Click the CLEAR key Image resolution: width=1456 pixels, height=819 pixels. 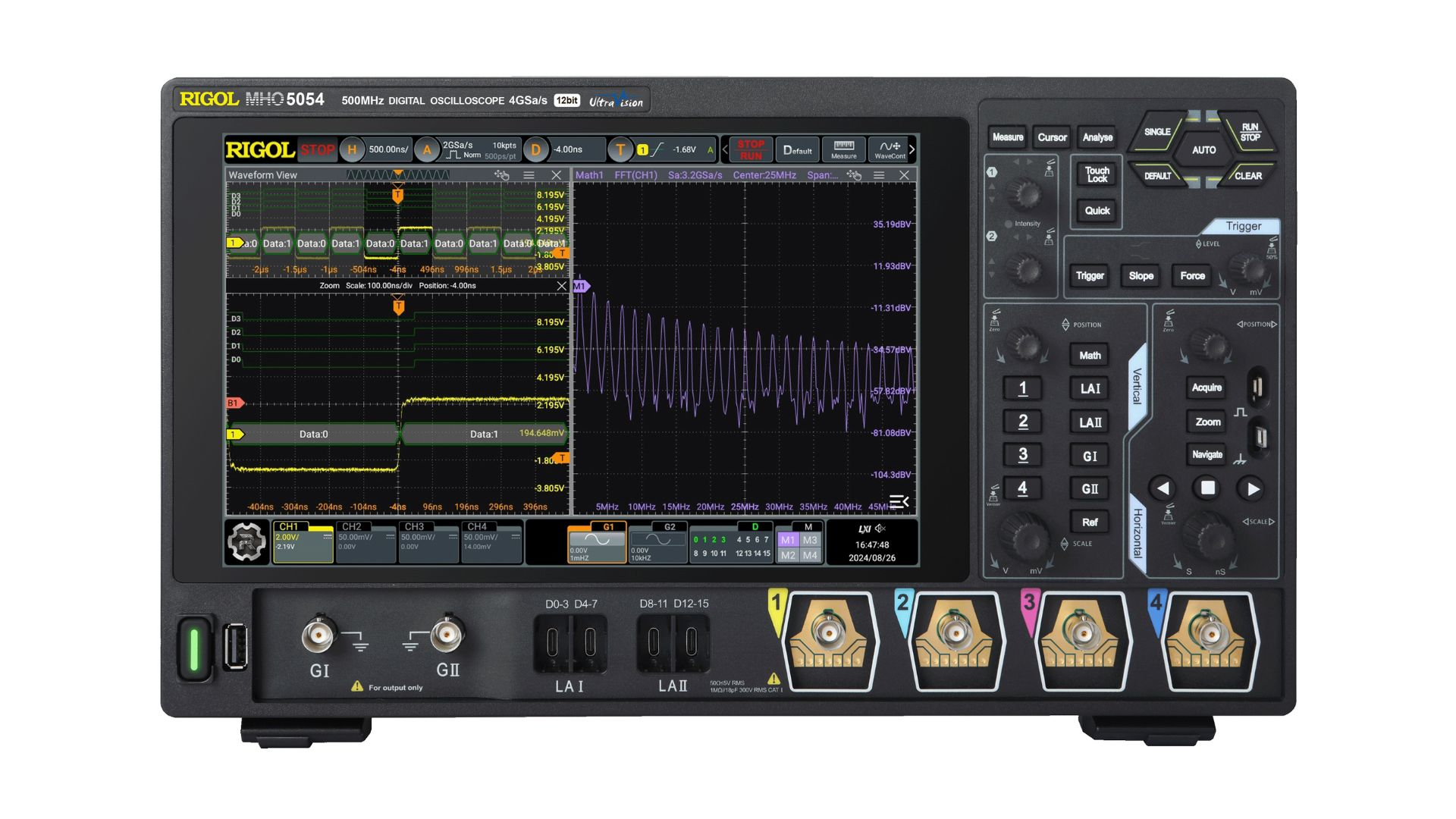[1247, 176]
